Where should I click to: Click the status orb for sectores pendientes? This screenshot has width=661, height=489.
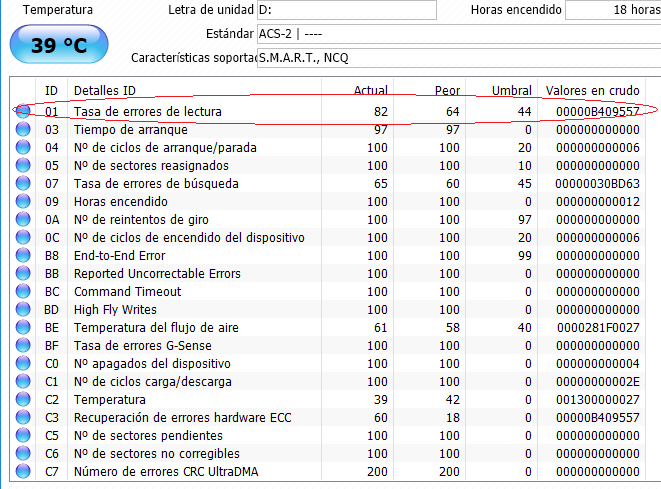tap(23, 435)
